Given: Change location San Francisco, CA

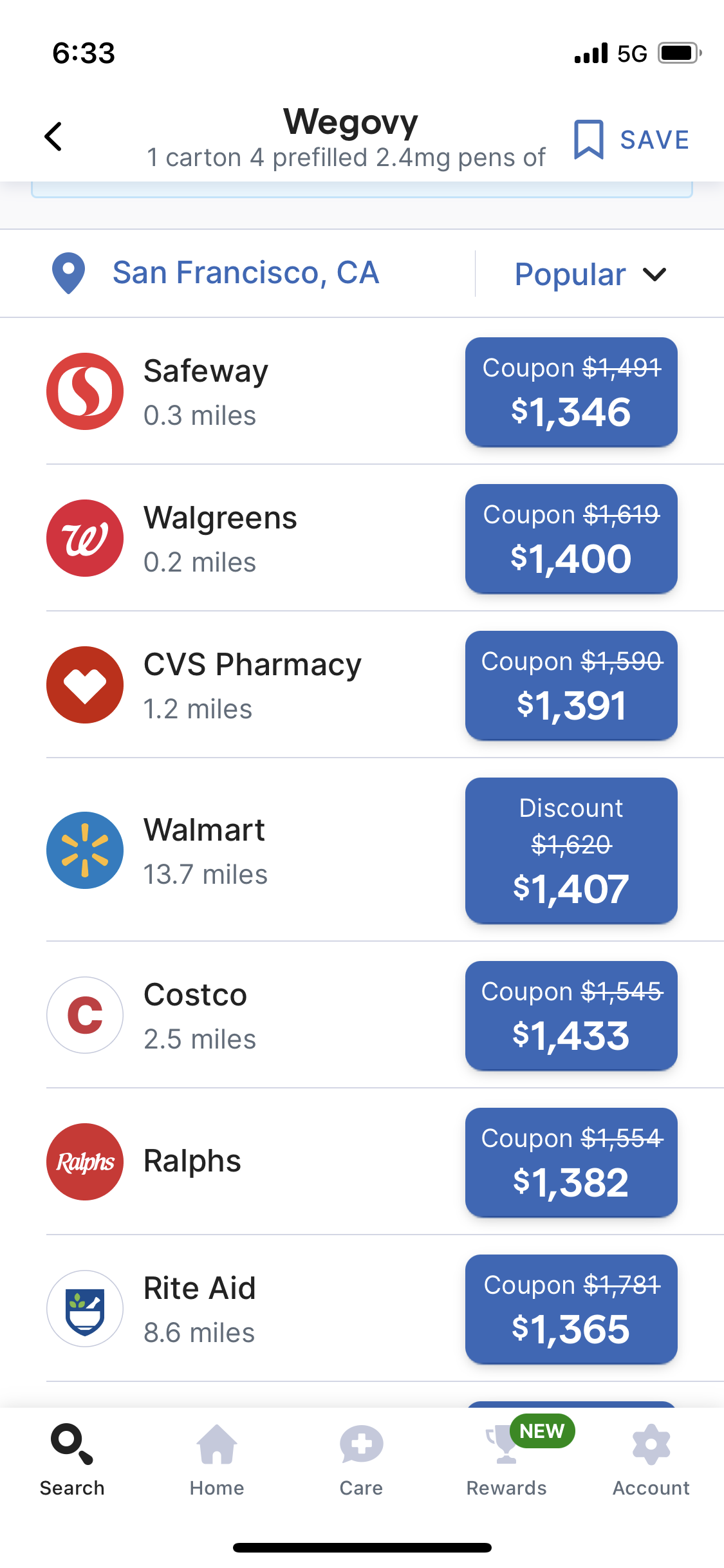Looking at the screenshot, I should click(x=245, y=273).
